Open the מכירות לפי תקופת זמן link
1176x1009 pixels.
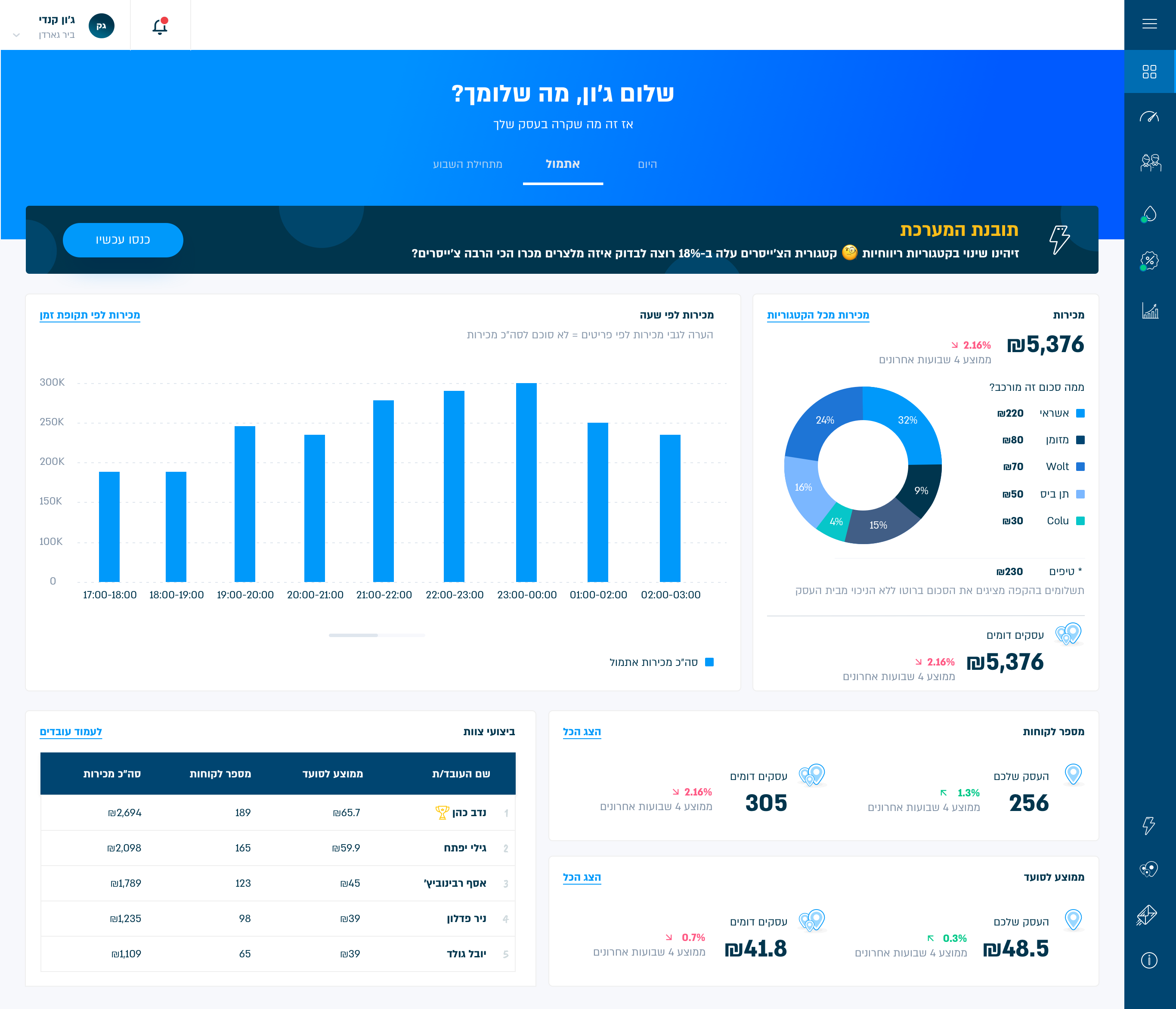coord(90,315)
